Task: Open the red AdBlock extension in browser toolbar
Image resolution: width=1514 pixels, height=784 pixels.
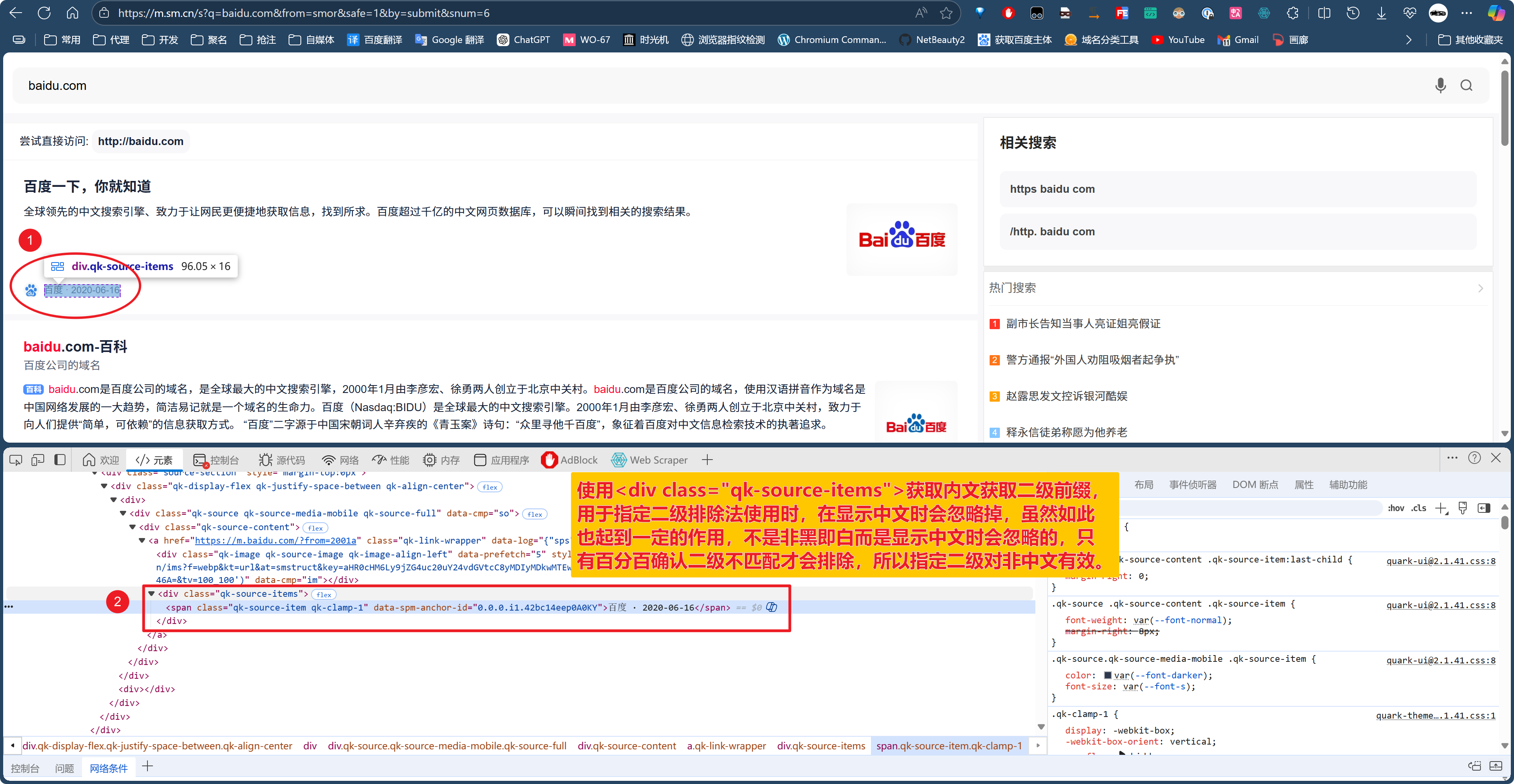Action: point(1008,13)
